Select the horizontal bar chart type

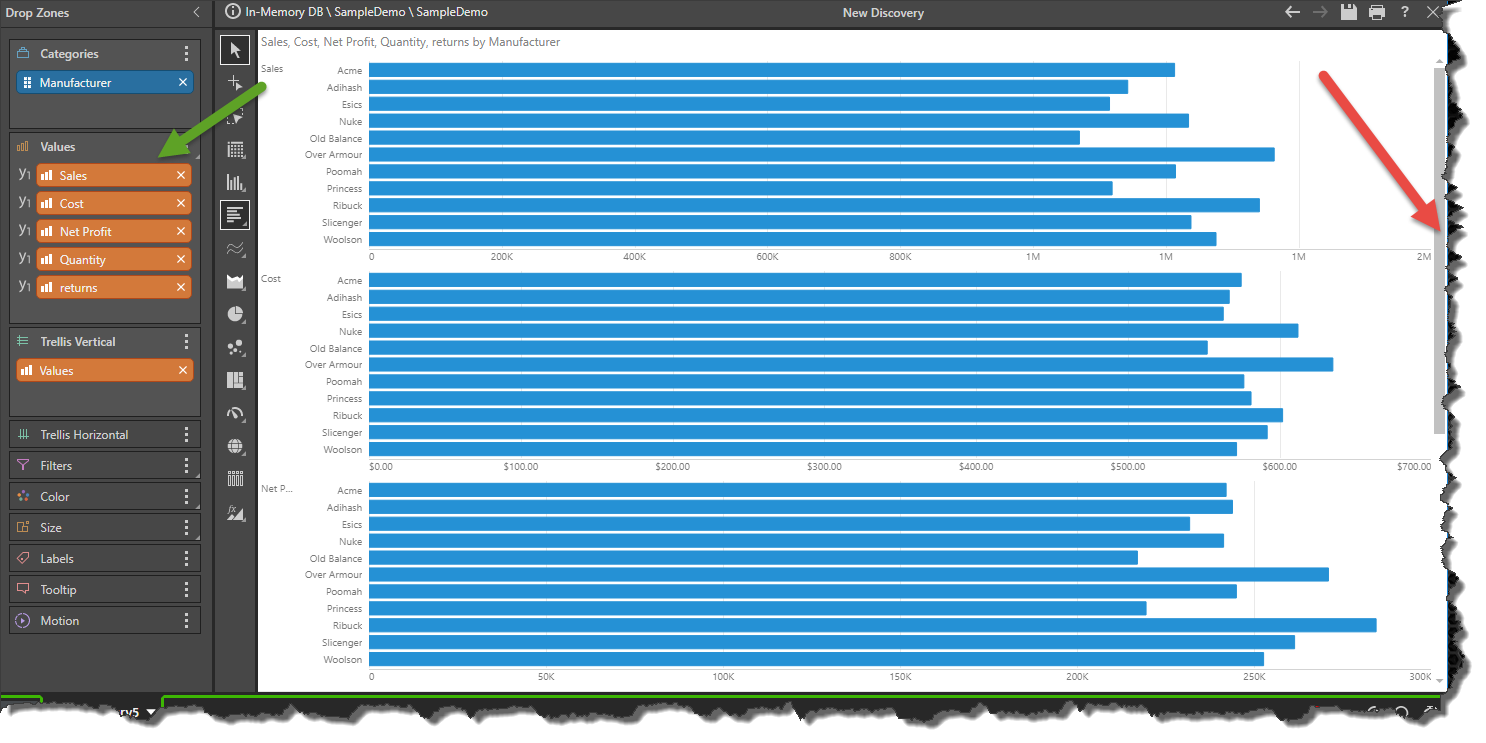click(x=235, y=215)
